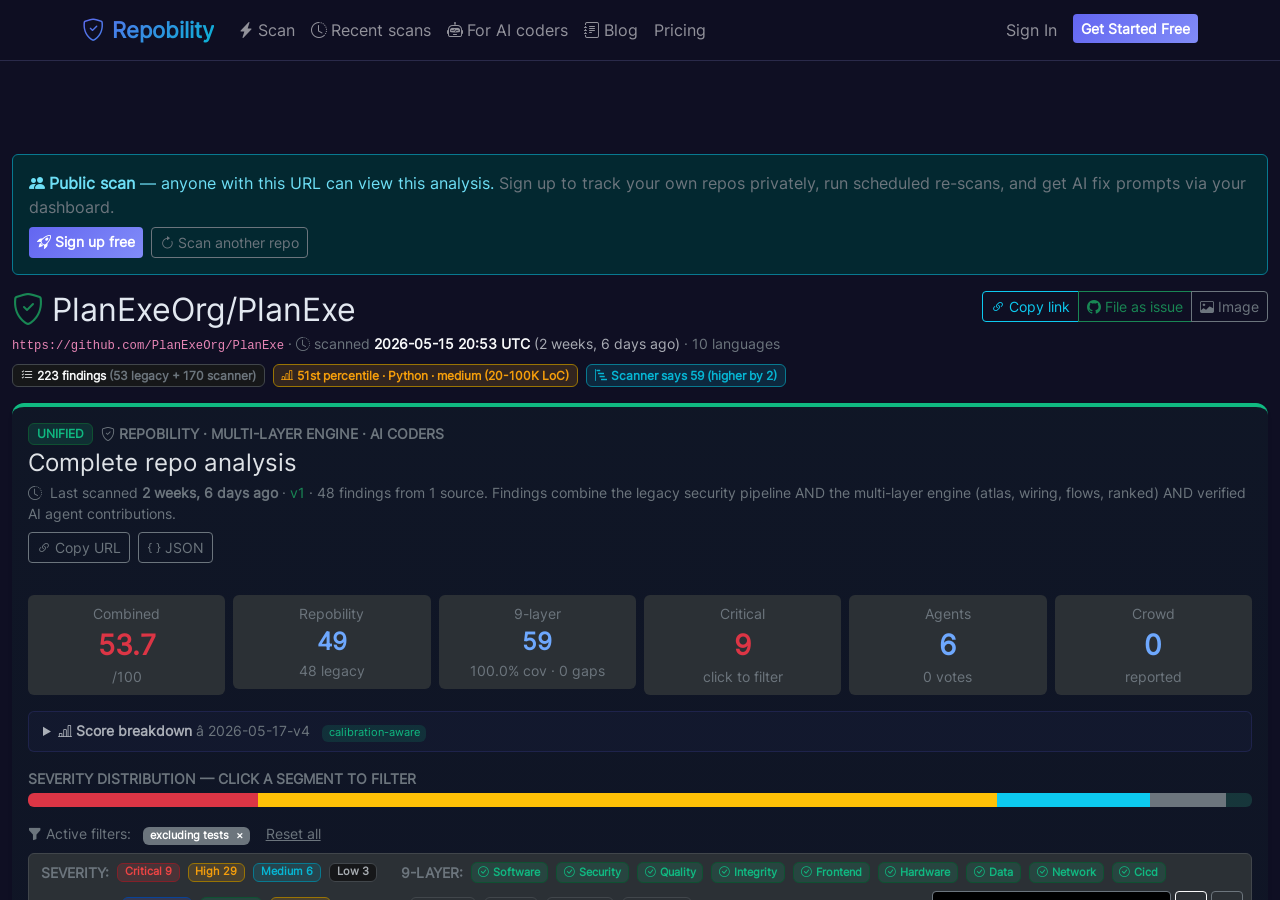Viewport: 1280px width, 900px height.
Task: Click the Repobility 49 score card
Action: click(x=332, y=642)
